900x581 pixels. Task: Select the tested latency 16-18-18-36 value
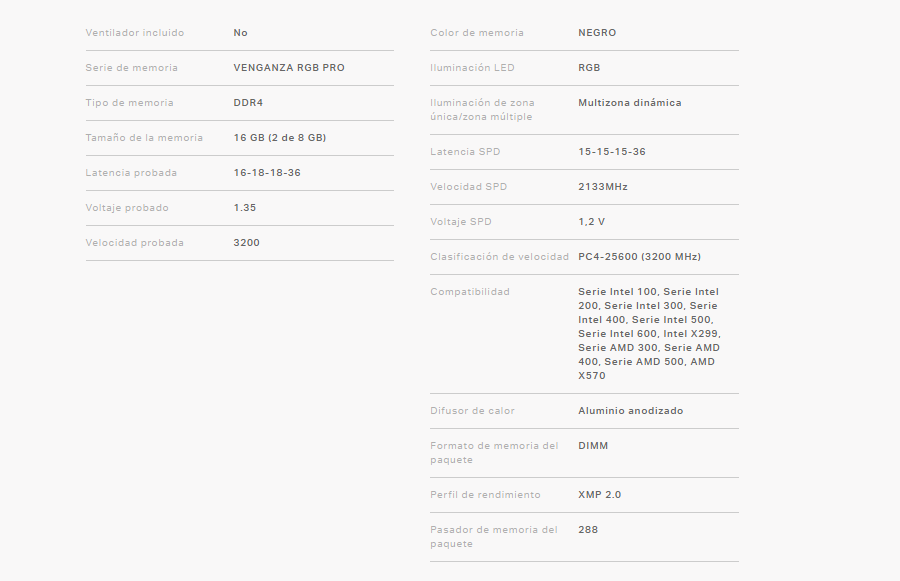(x=267, y=173)
